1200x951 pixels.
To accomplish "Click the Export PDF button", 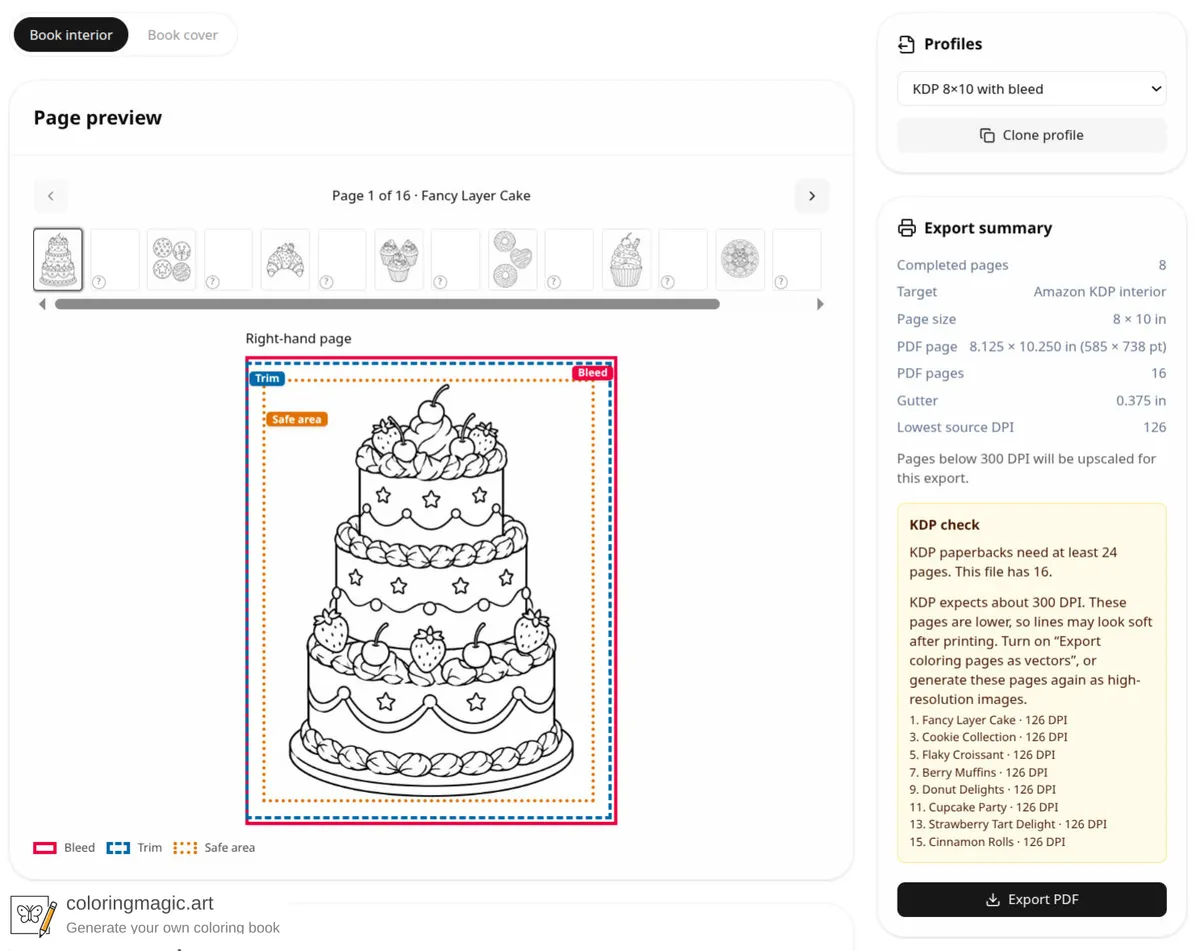I will 1032,899.
